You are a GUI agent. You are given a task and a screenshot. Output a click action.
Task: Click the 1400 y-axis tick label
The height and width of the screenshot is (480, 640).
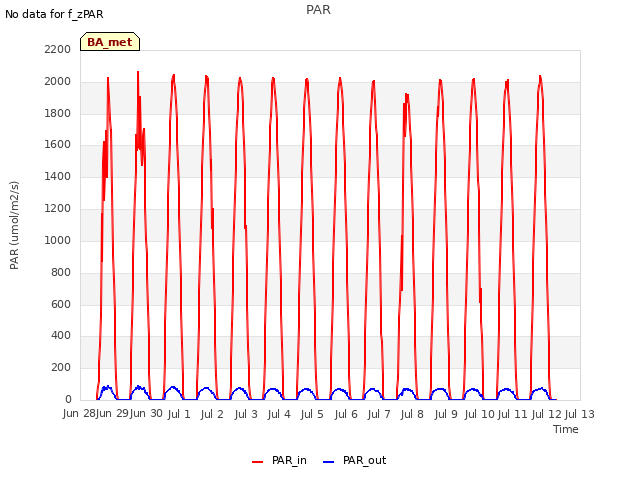[58, 176]
